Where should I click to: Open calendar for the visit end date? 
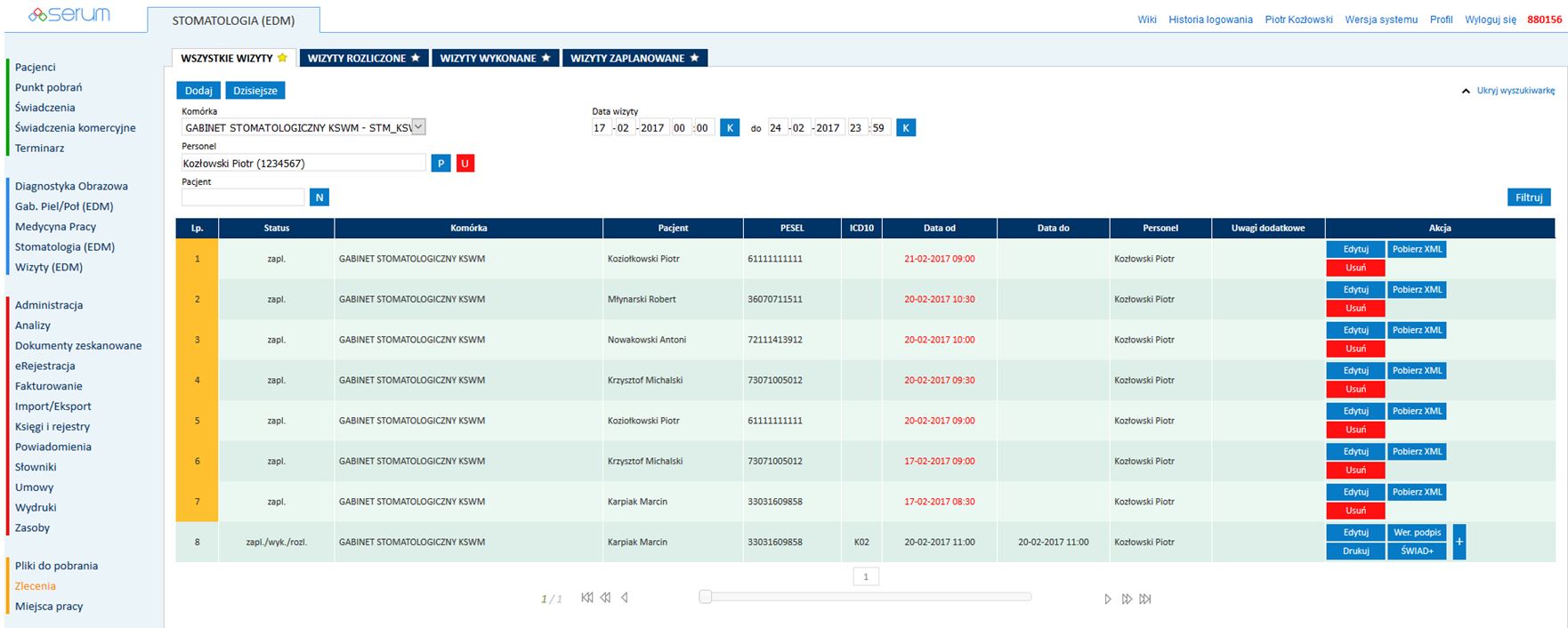905,128
